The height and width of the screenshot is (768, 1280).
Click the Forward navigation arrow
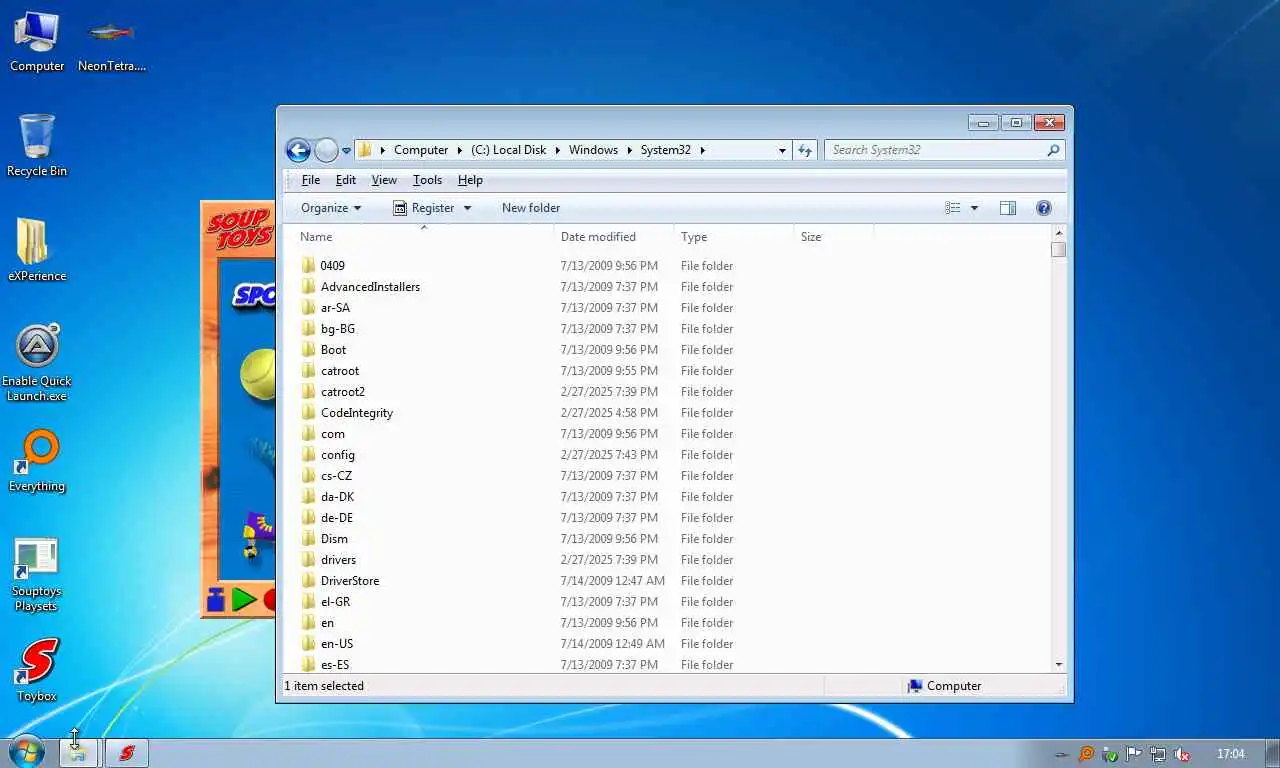coord(326,150)
